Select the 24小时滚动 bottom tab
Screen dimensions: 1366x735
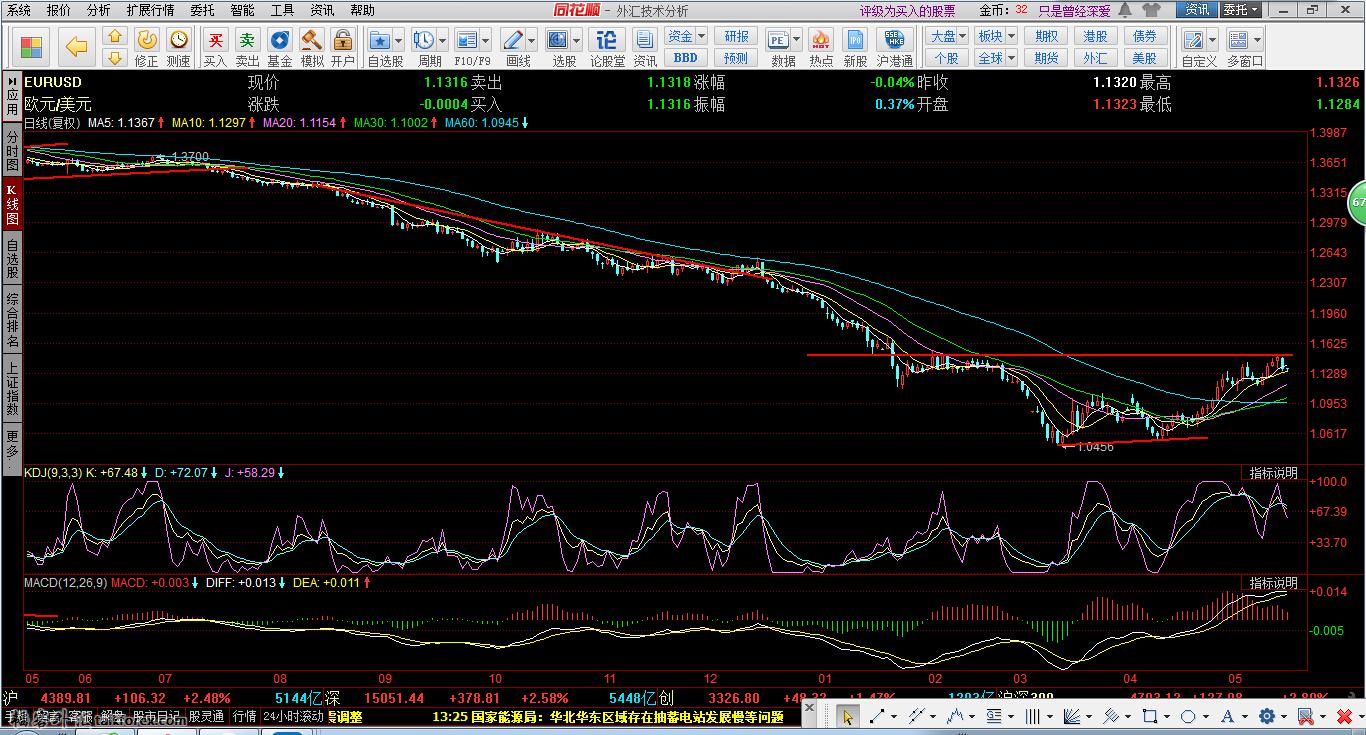point(292,716)
